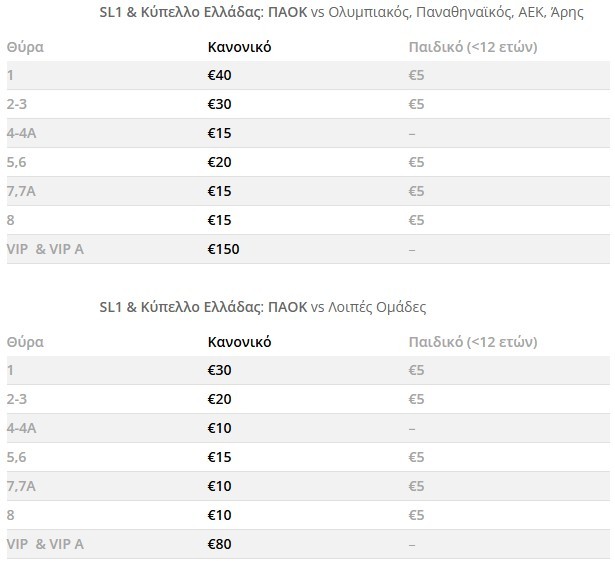Click the Παιδικό (<12 ετών) header in the Ολυμπιακός table
Viewport: 615px width, 561px height.
coord(474,47)
